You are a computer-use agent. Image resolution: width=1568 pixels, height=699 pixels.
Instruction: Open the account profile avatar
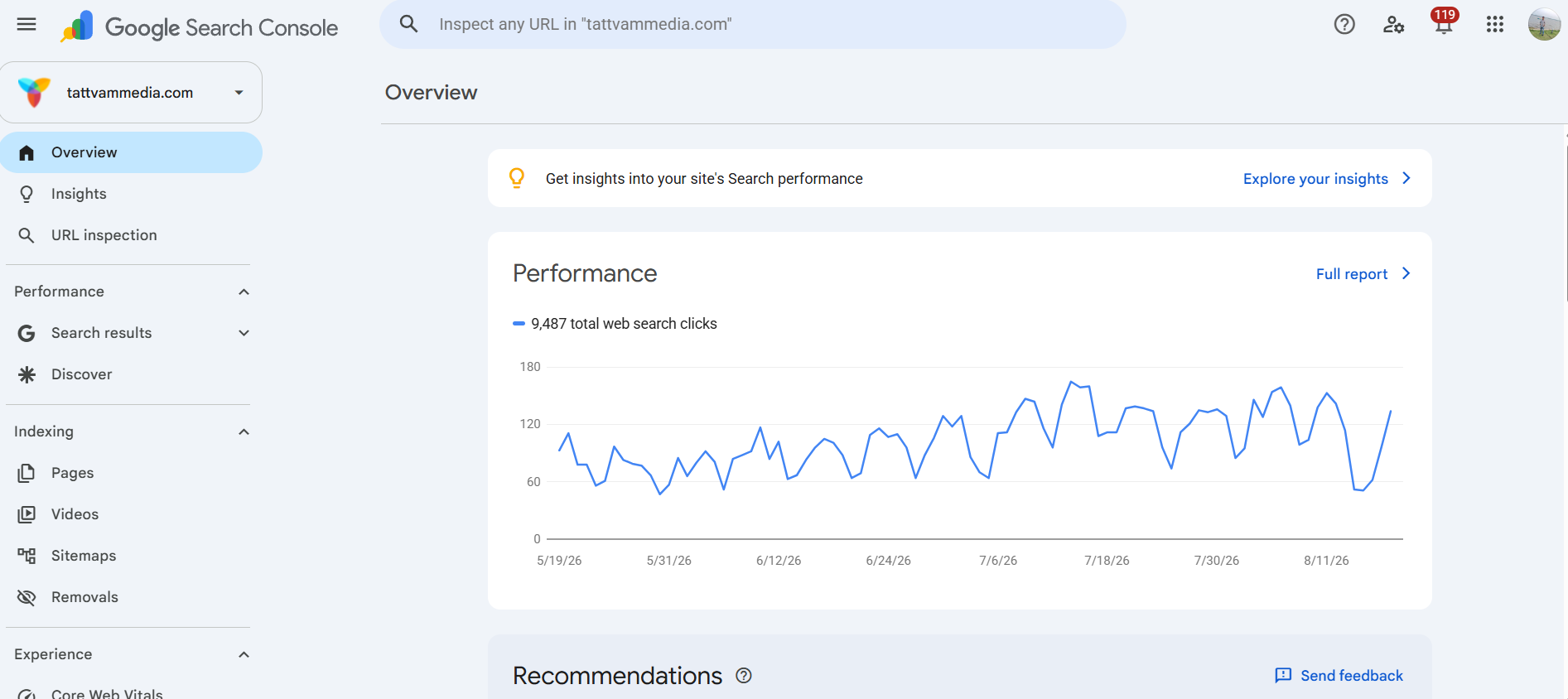(1544, 24)
